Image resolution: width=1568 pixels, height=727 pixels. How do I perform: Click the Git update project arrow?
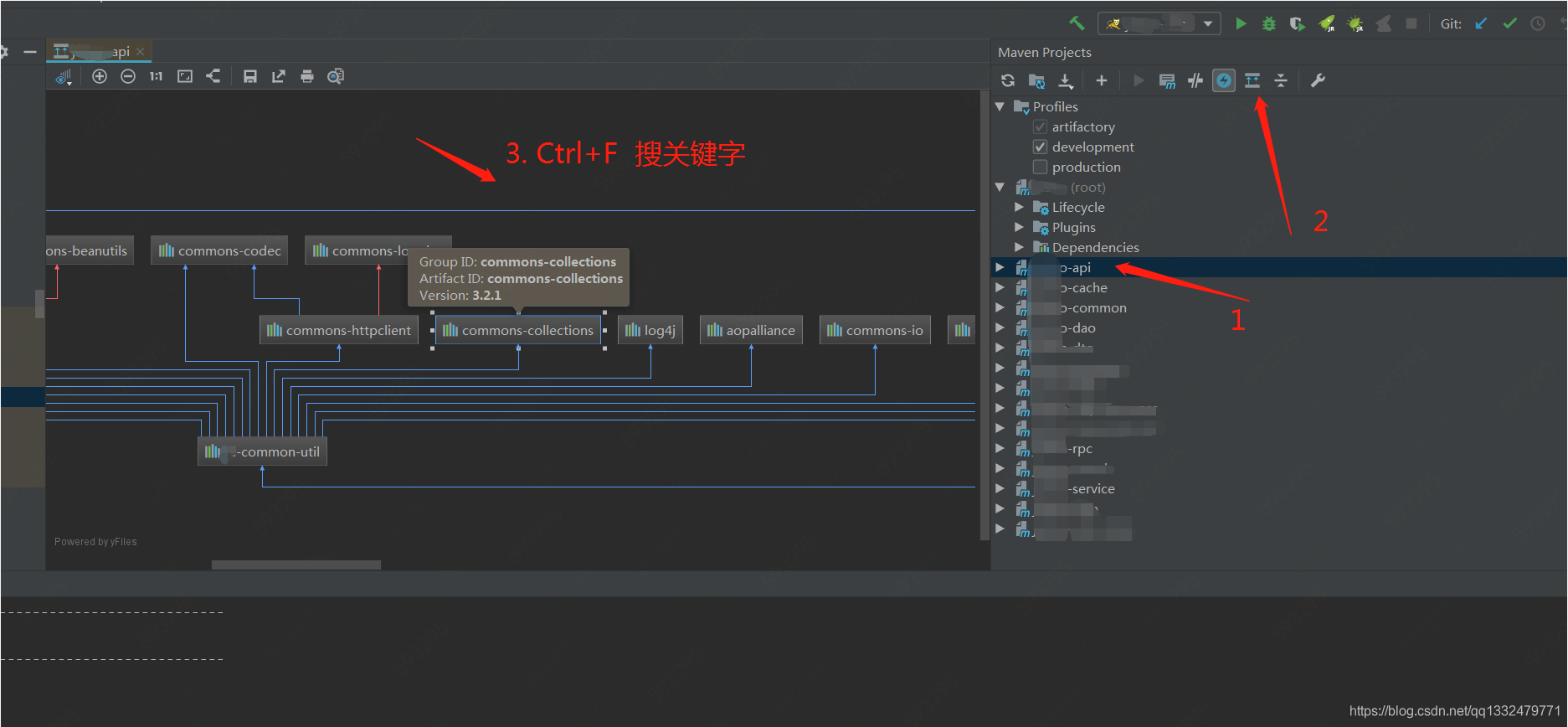1481,23
